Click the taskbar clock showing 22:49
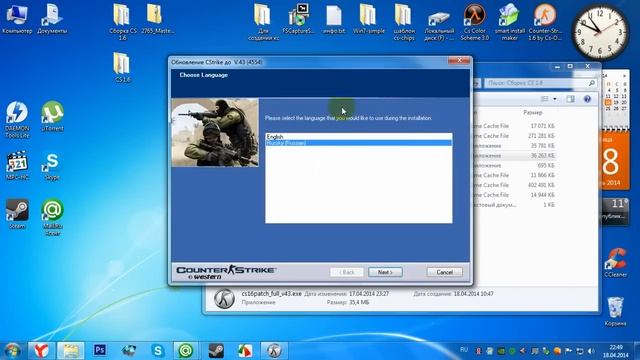 click(x=616, y=351)
